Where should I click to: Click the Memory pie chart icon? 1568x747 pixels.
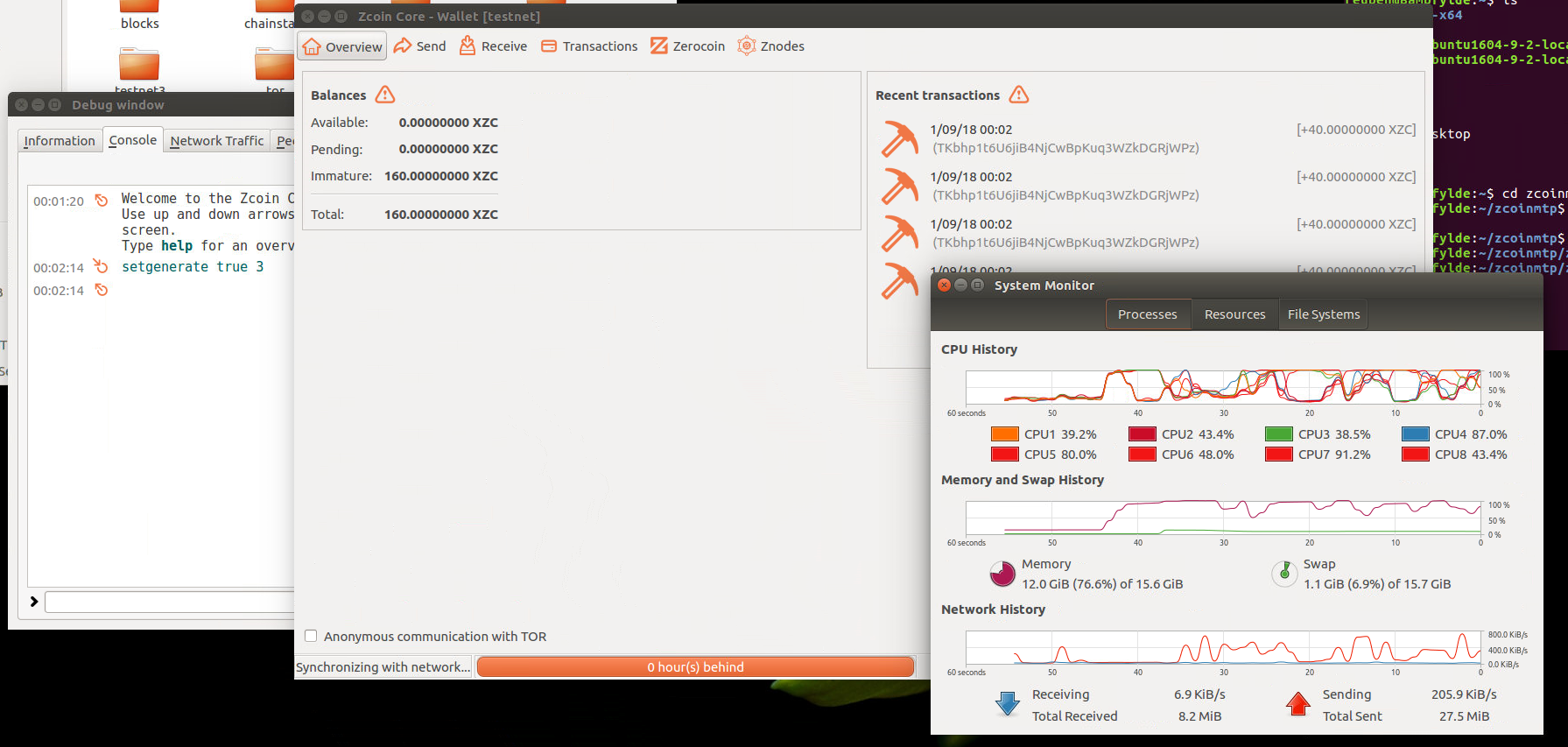1002,574
